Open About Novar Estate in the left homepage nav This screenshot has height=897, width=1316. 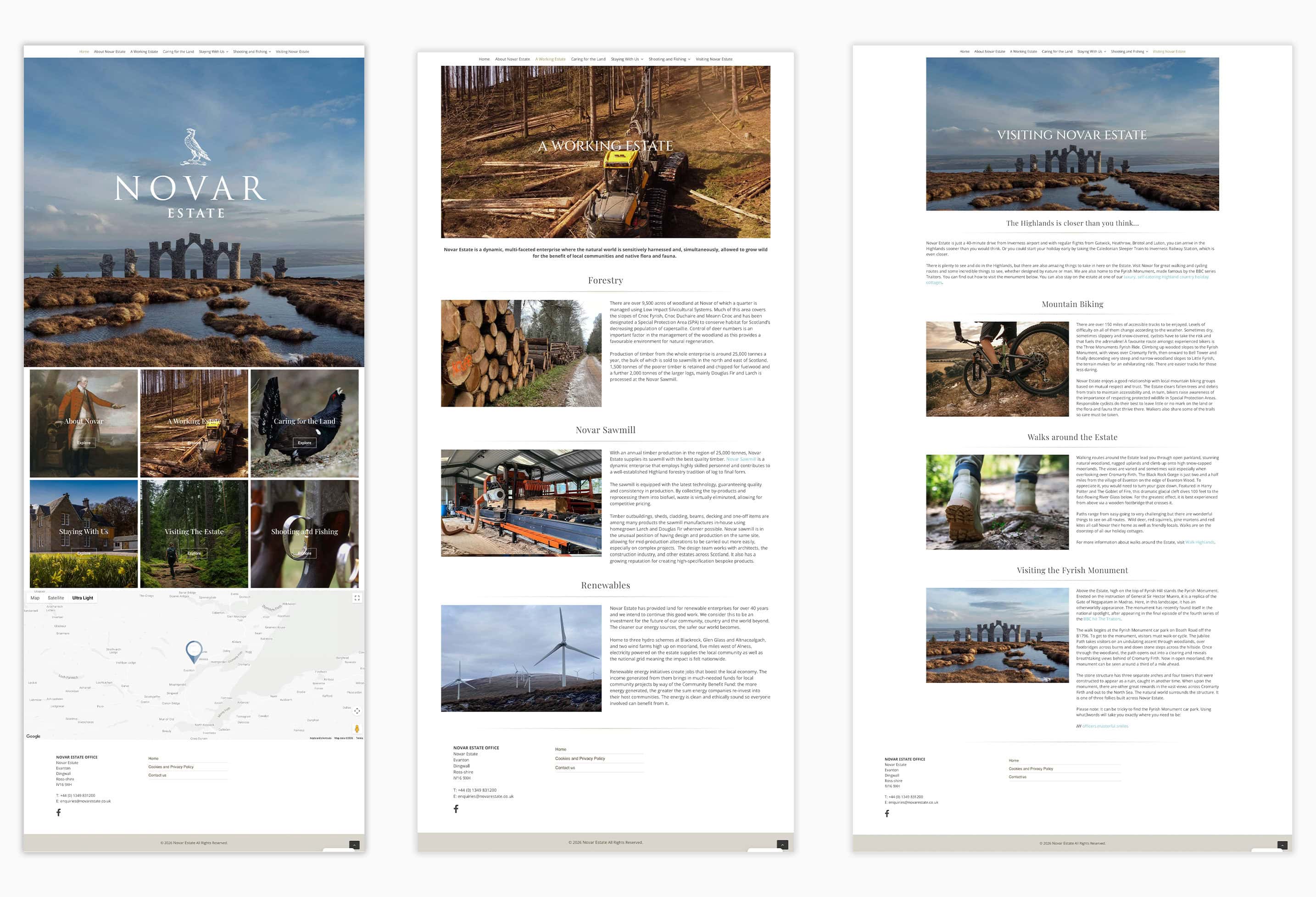(x=109, y=51)
